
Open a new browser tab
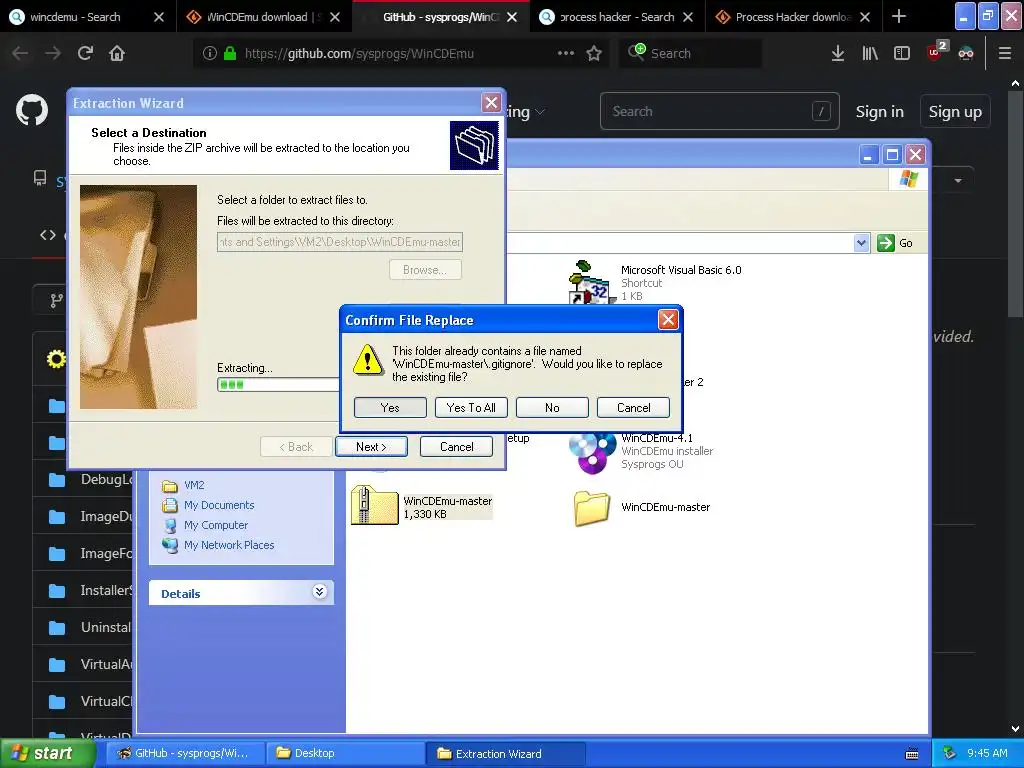pos(899,16)
